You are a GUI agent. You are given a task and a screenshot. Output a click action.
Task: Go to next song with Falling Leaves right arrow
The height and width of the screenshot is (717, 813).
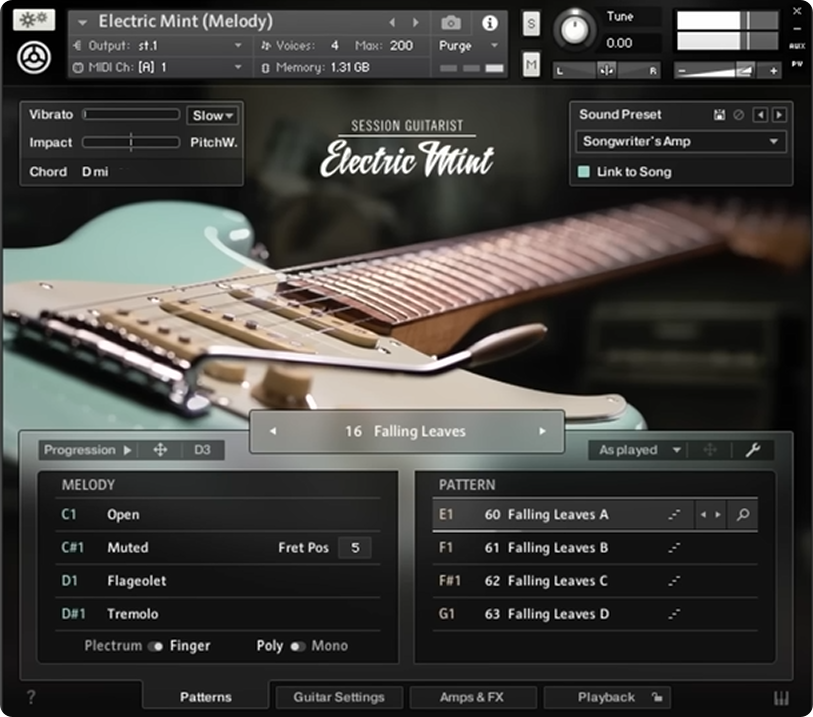(x=542, y=431)
